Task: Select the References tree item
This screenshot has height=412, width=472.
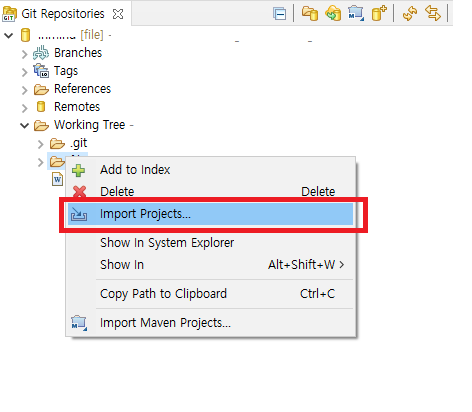Action: 82,89
